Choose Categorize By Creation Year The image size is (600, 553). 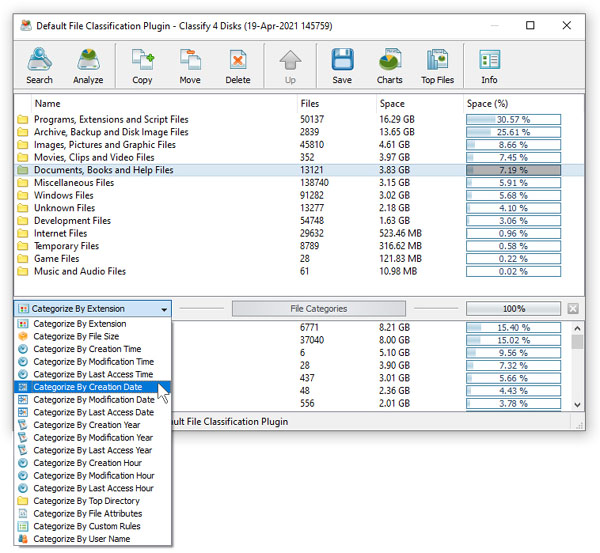pos(93,425)
